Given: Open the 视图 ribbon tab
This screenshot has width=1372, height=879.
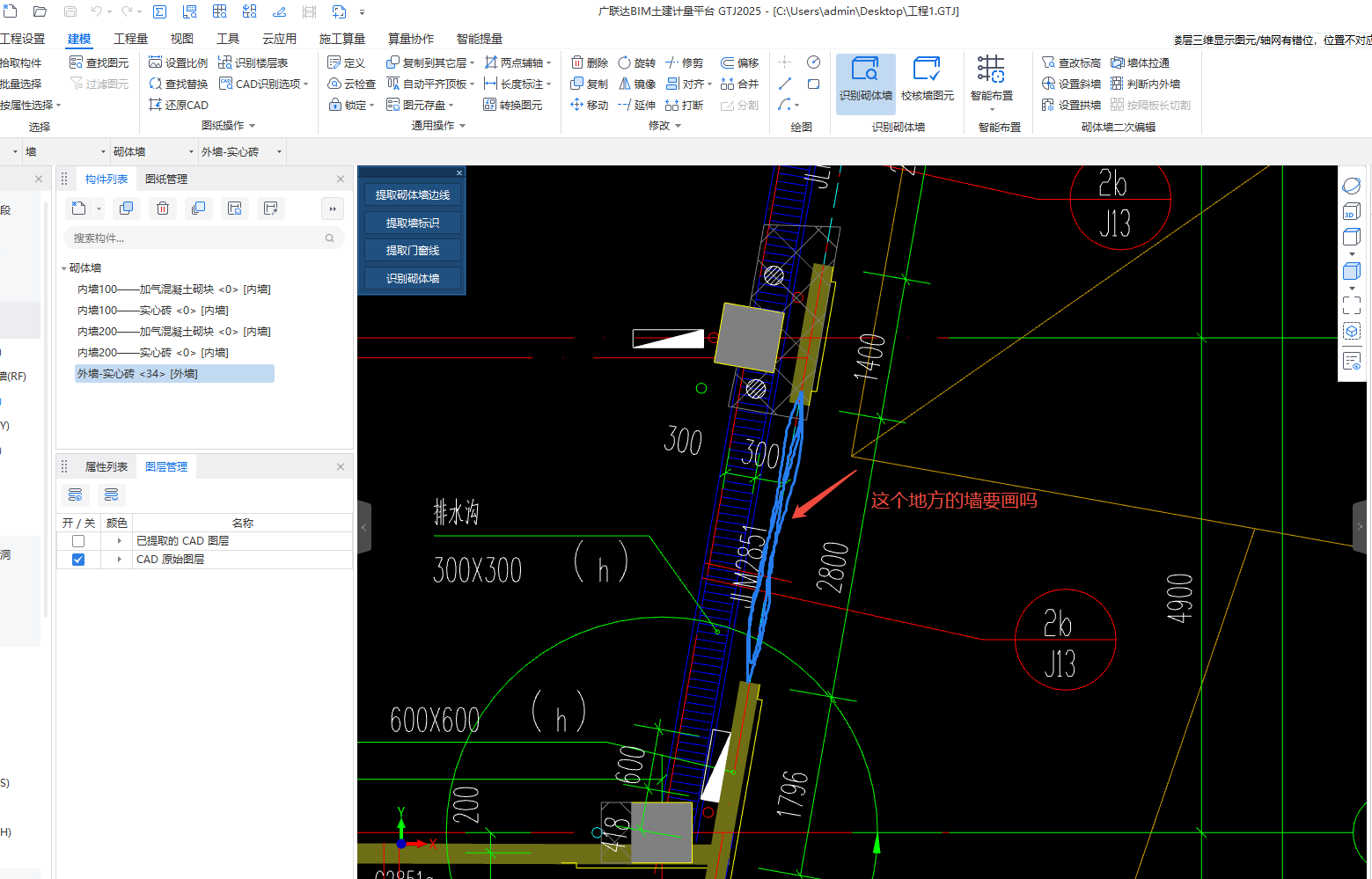Looking at the screenshot, I should (181, 39).
